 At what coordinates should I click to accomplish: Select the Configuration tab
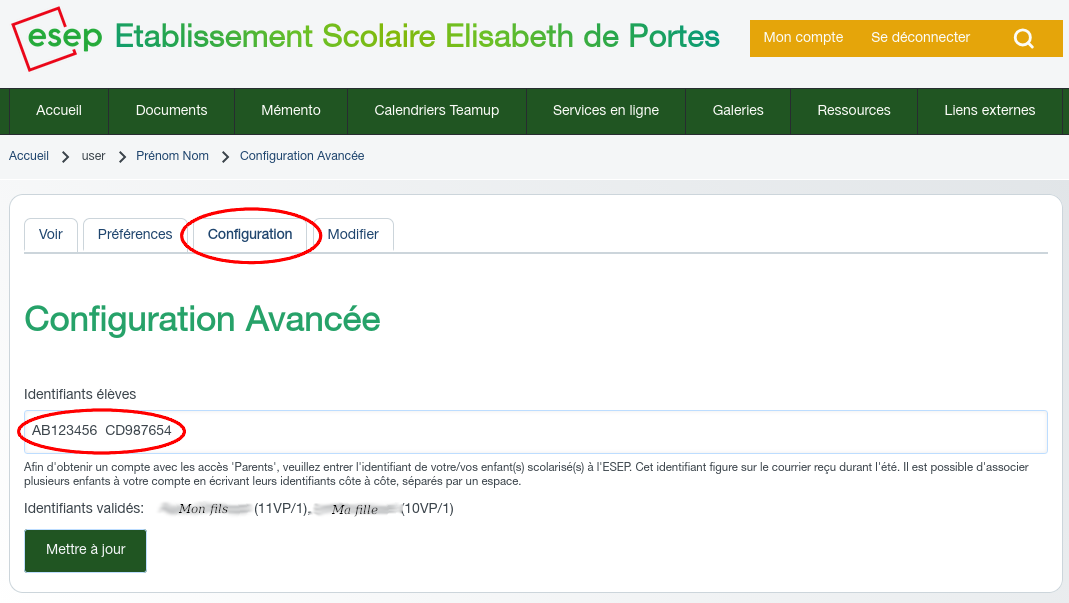tap(250, 235)
